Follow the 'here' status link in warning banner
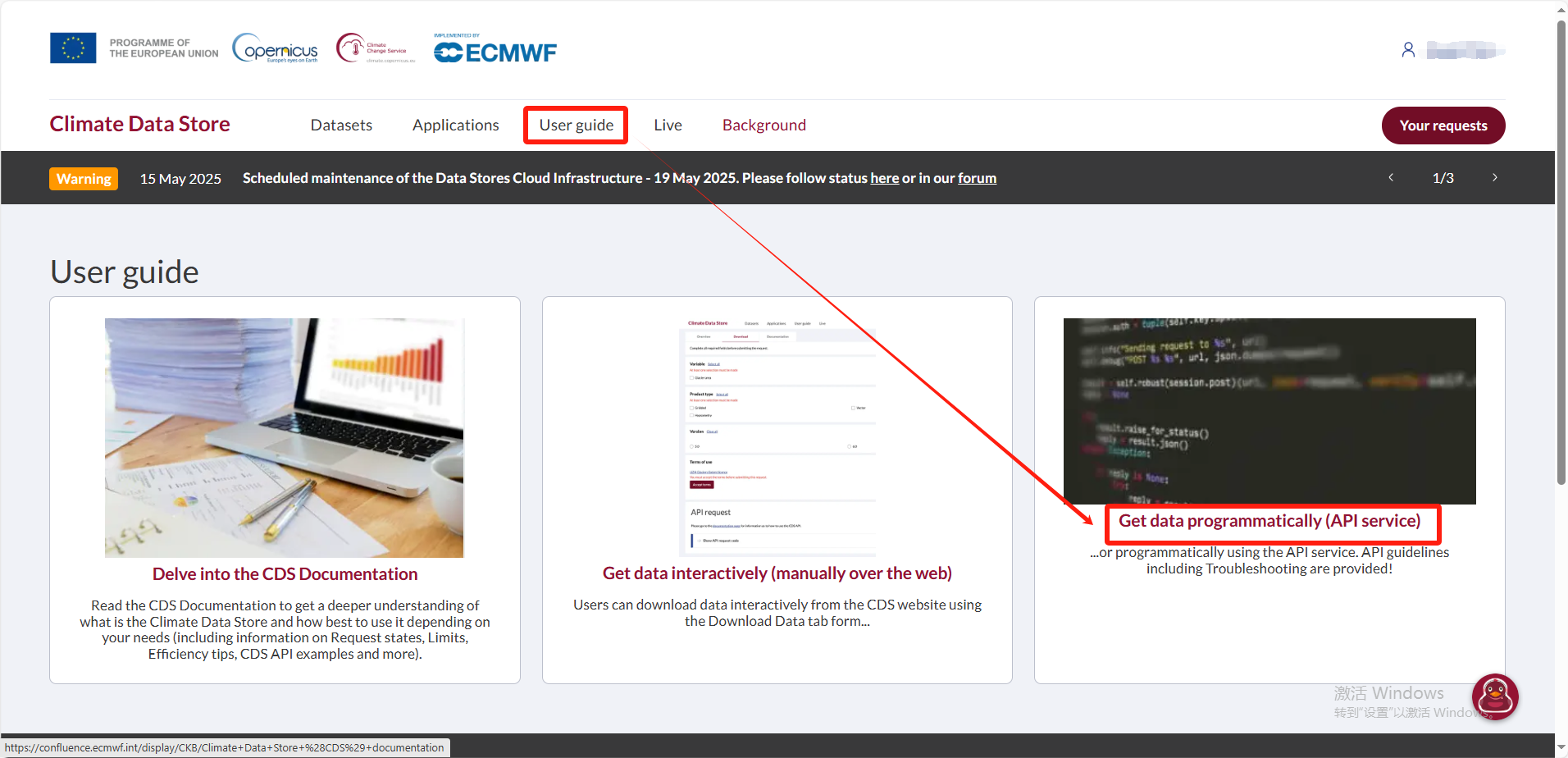 click(885, 178)
